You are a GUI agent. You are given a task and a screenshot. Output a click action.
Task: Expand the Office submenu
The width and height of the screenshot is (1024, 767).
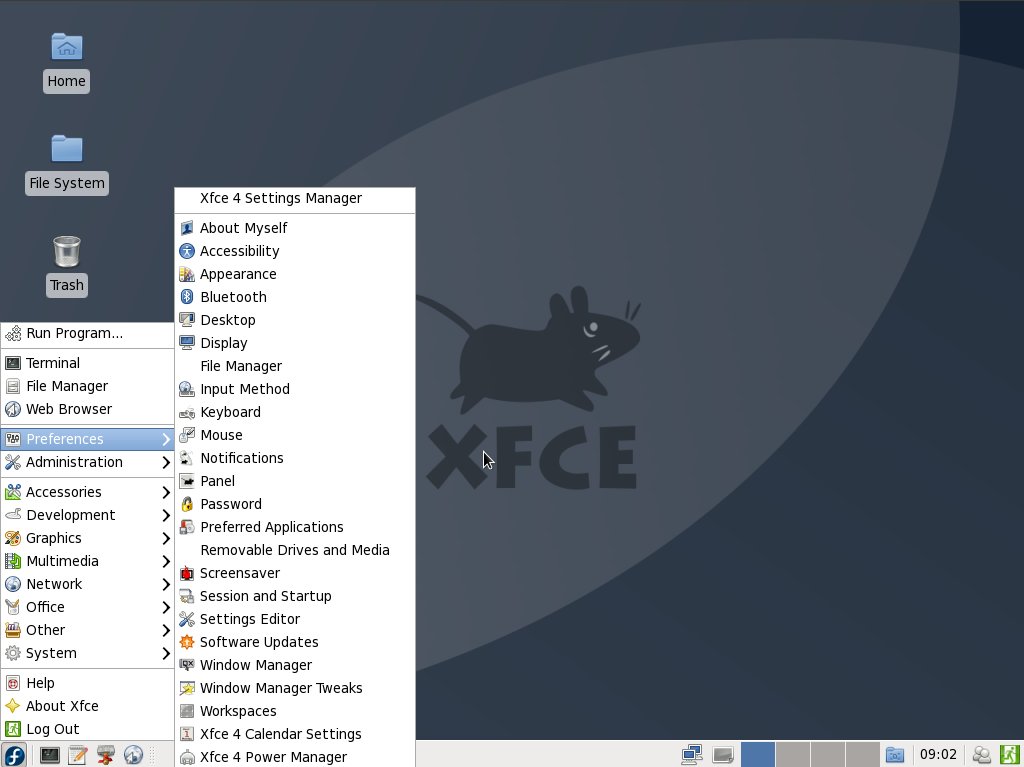88,607
